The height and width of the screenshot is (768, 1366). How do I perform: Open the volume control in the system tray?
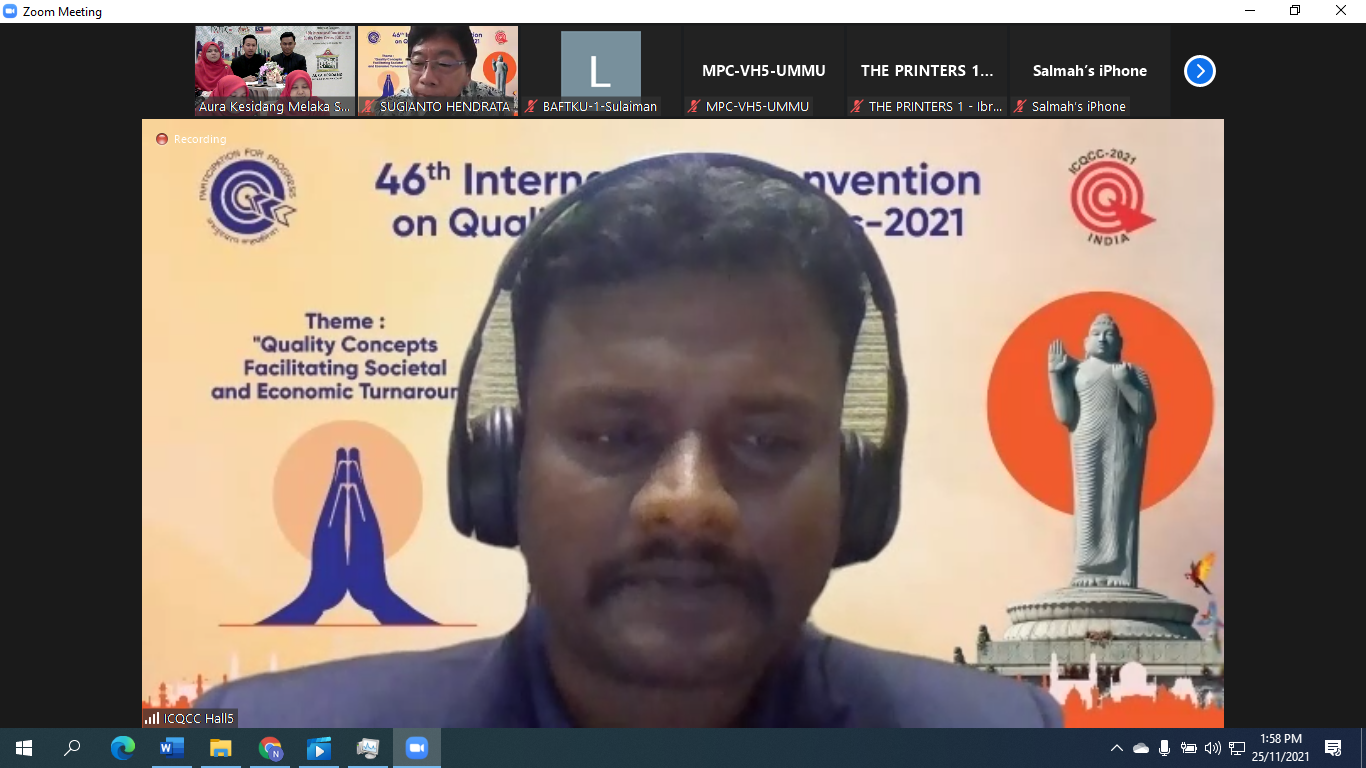[x=1212, y=748]
